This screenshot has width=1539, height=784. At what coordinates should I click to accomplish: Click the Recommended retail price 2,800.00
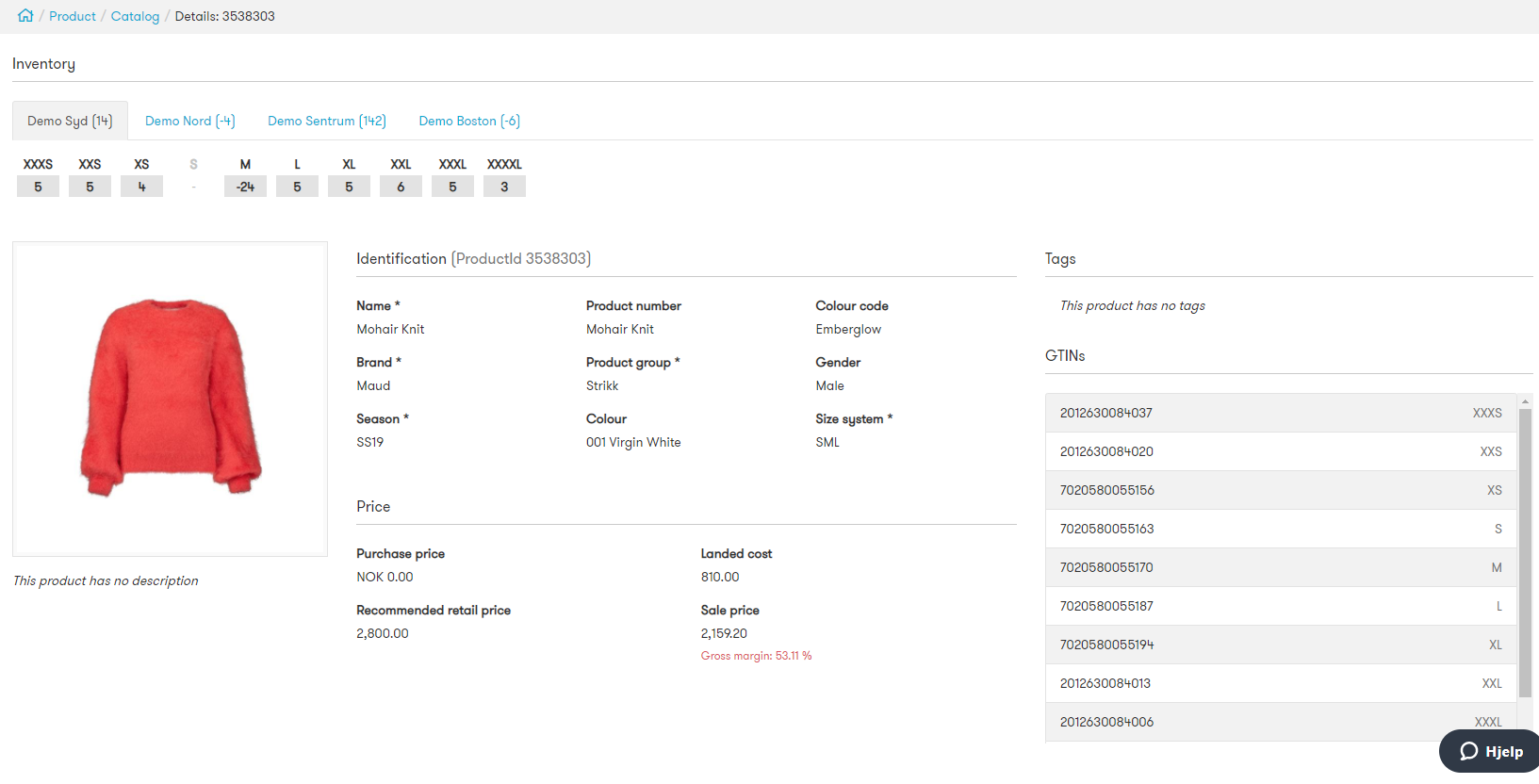click(x=383, y=633)
